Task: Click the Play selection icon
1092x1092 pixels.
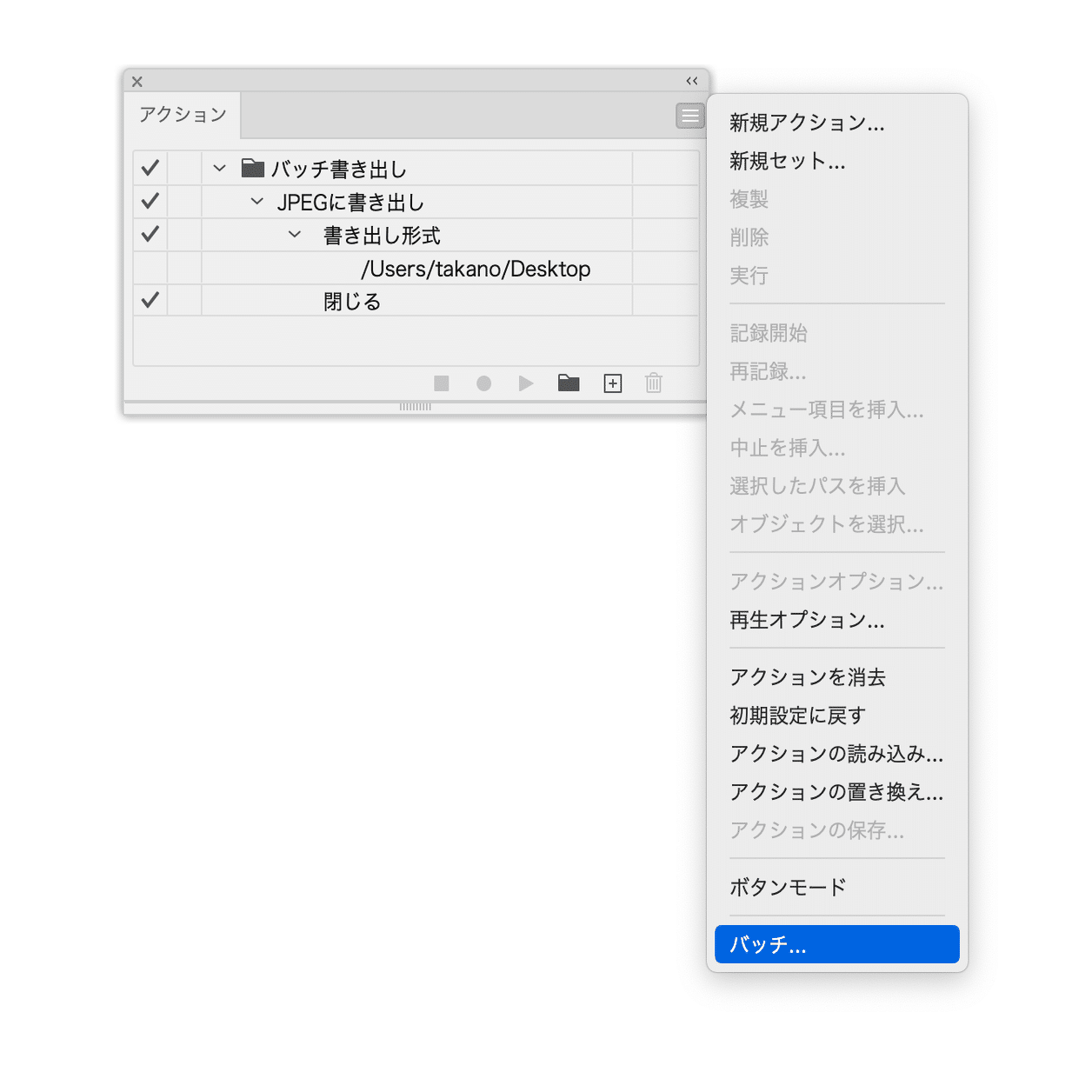Action: pyautogui.click(x=526, y=383)
